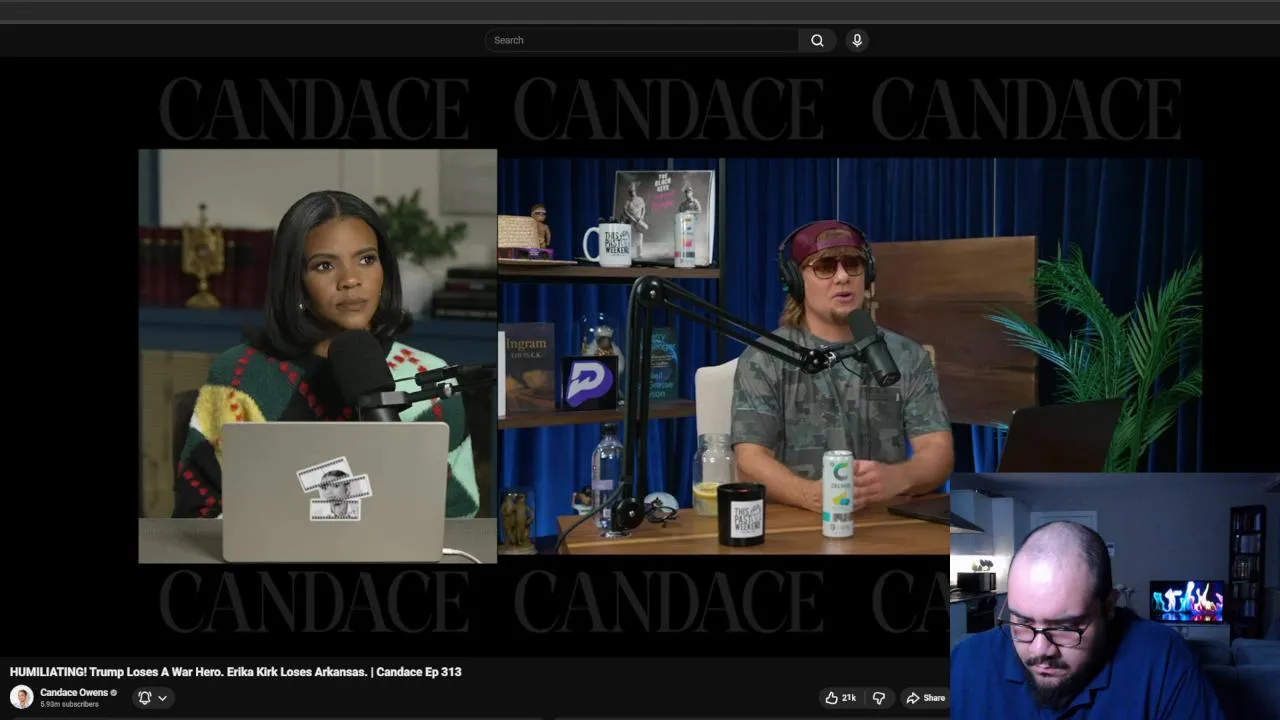
Task: Click the Share button
Action: 925,698
